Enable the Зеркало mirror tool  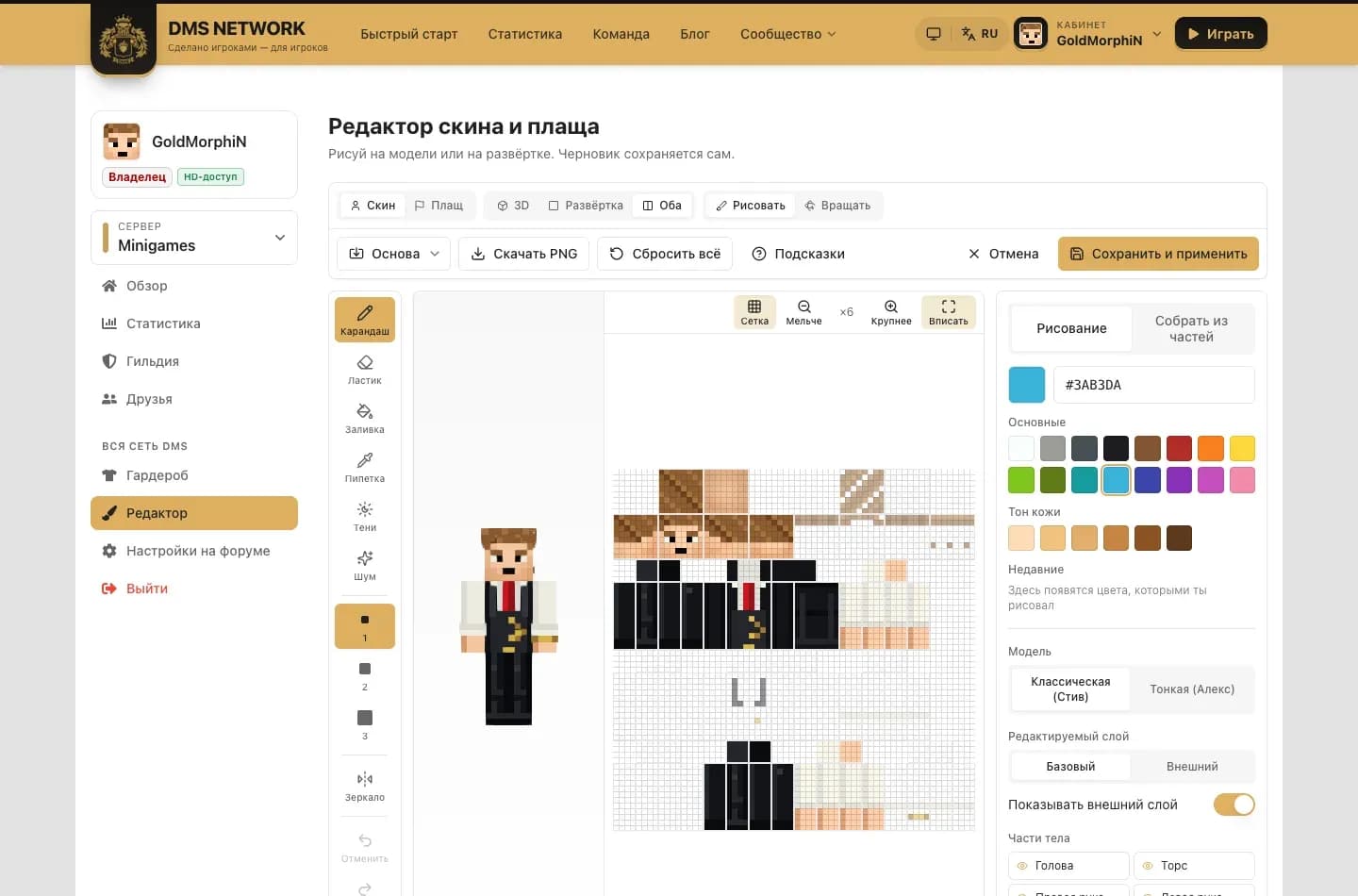point(365,786)
